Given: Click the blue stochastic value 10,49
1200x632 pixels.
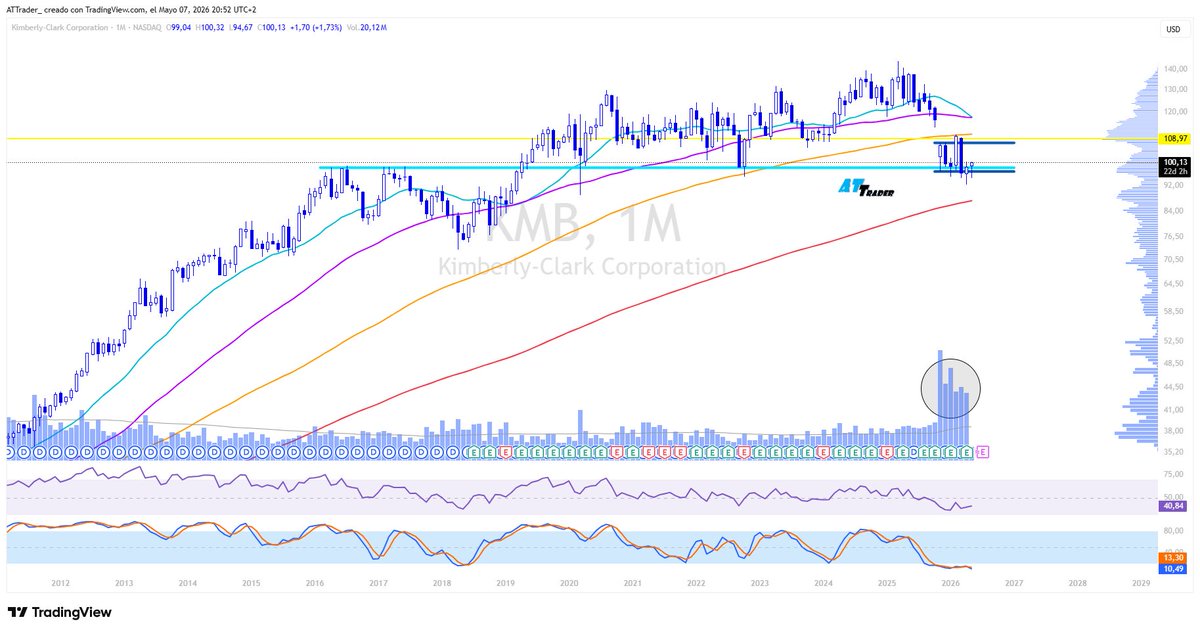Looking at the screenshot, I should 1174,568.
